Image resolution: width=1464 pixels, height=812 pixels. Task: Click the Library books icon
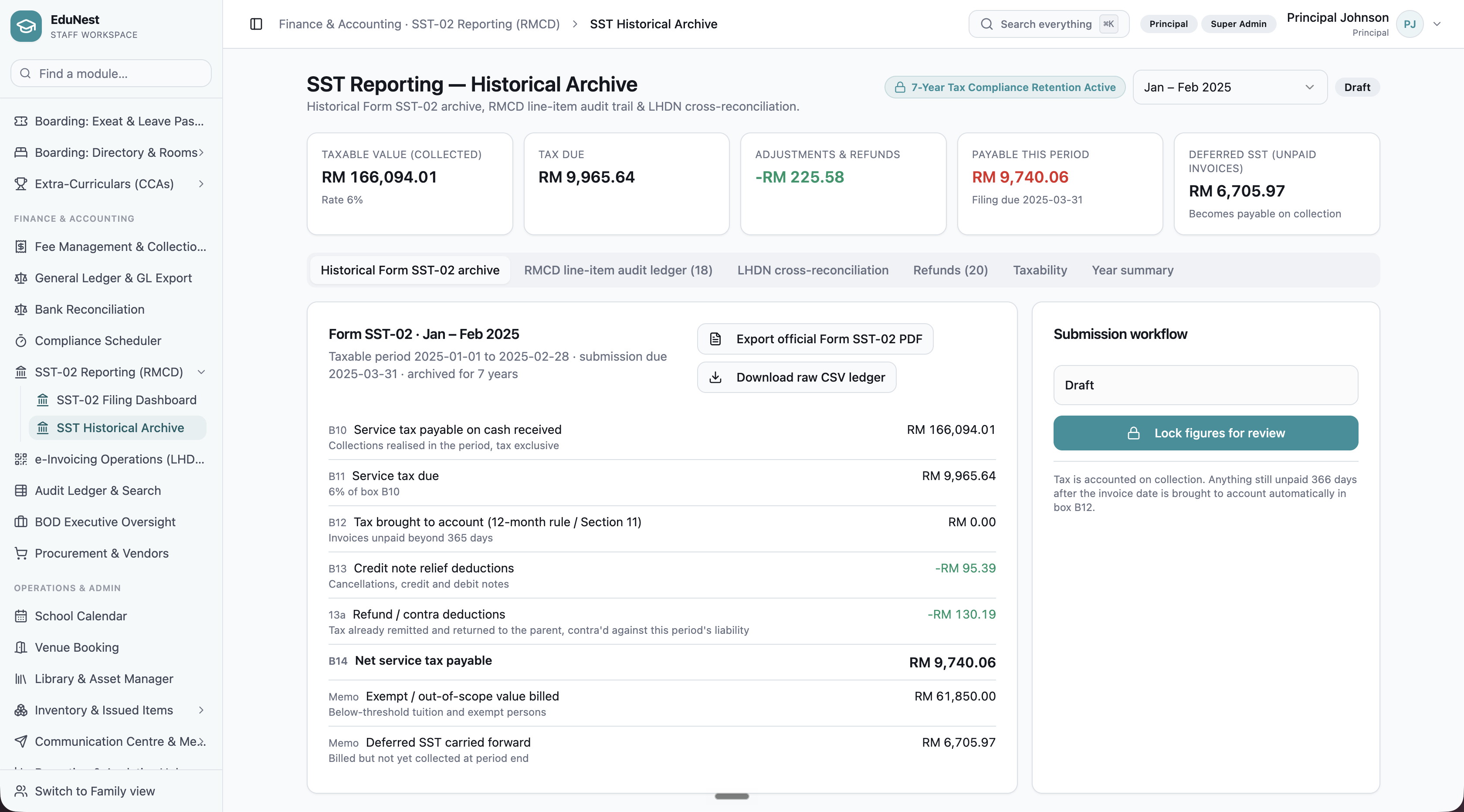pos(21,678)
